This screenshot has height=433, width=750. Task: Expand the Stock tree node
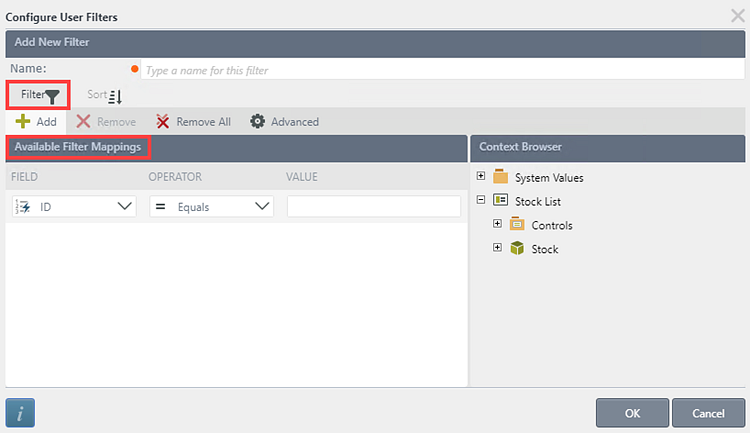(x=497, y=248)
